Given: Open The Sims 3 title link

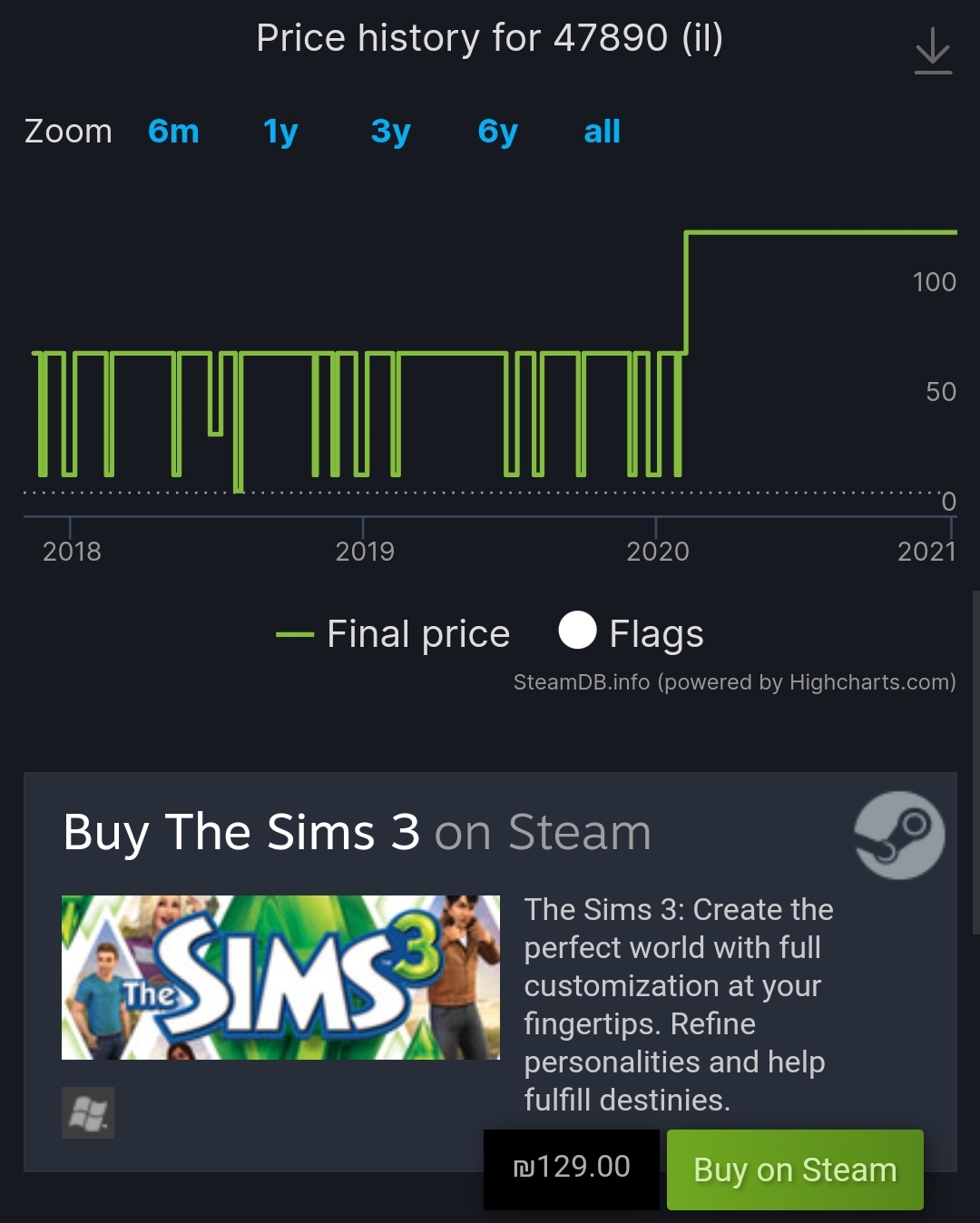Looking at the screenshot, I should click(x=241, y=832).
